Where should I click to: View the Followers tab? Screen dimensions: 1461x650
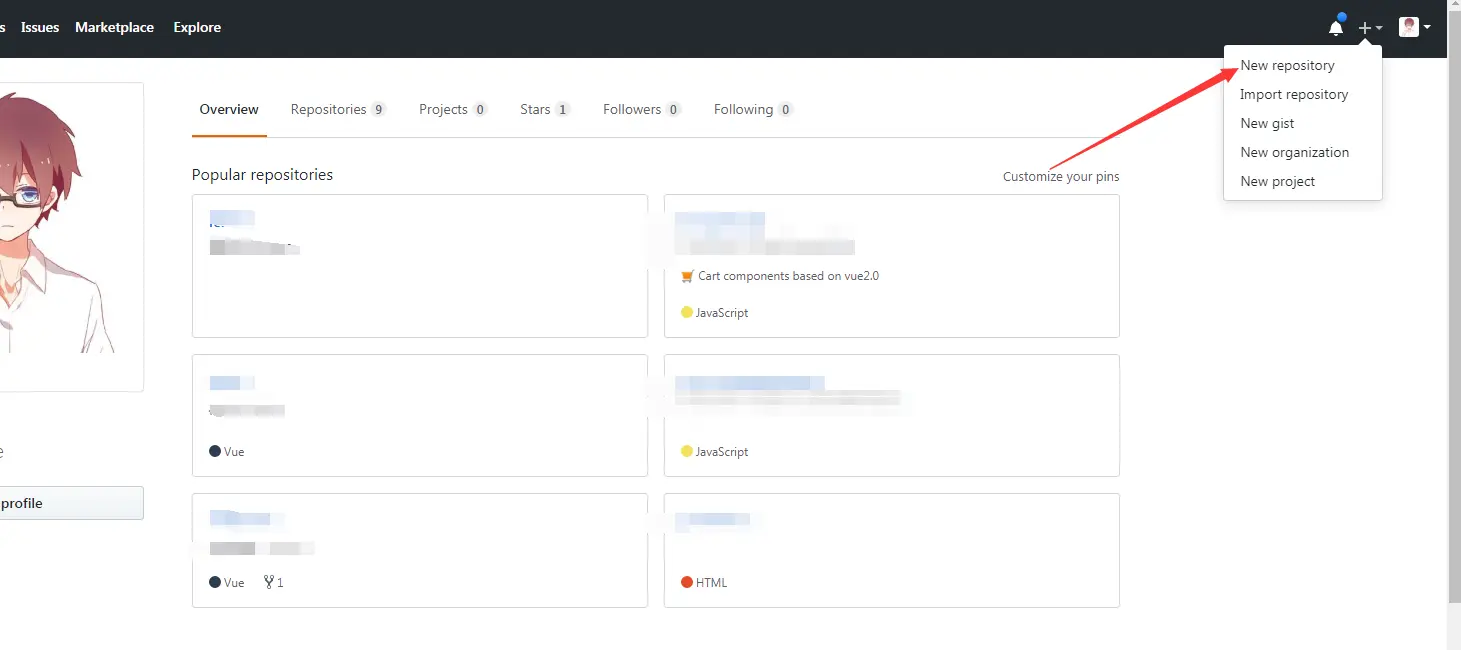(642, 109)
